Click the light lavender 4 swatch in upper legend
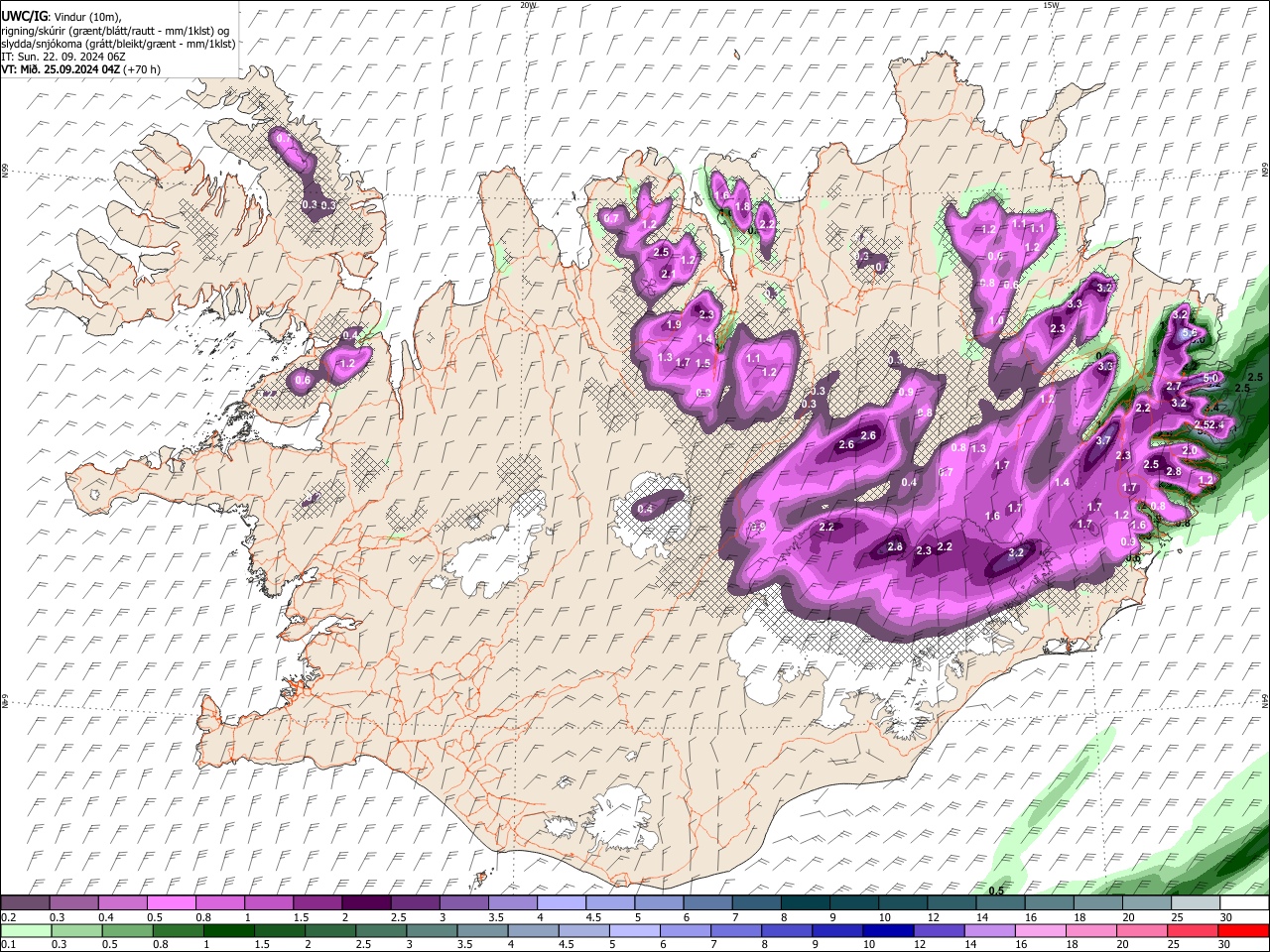 [x=561, y=902]
